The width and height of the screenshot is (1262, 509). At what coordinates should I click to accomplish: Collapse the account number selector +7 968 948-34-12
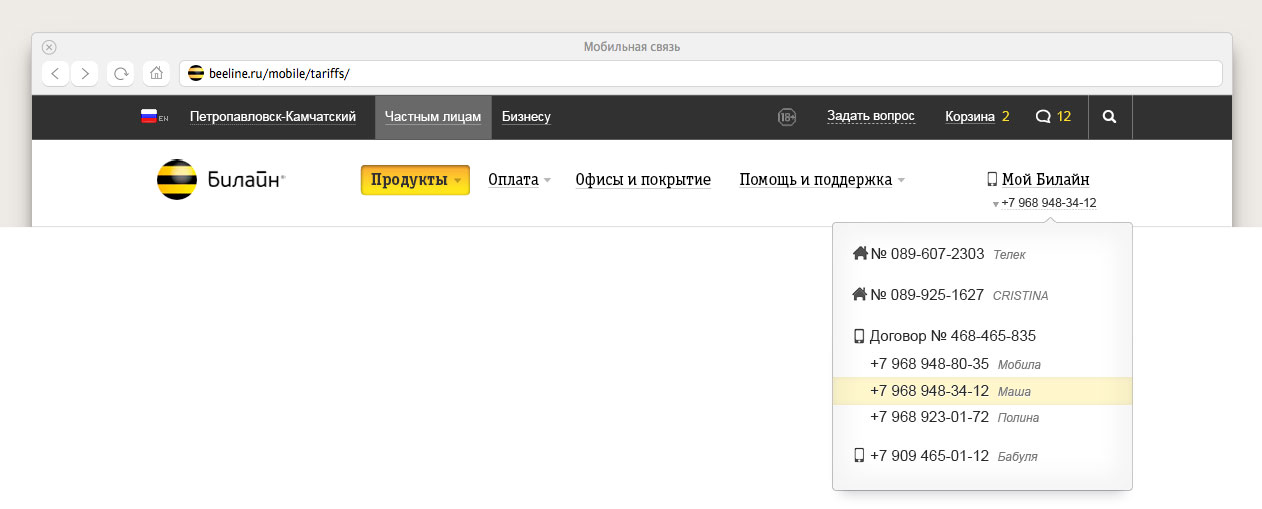coord(1047,203)
